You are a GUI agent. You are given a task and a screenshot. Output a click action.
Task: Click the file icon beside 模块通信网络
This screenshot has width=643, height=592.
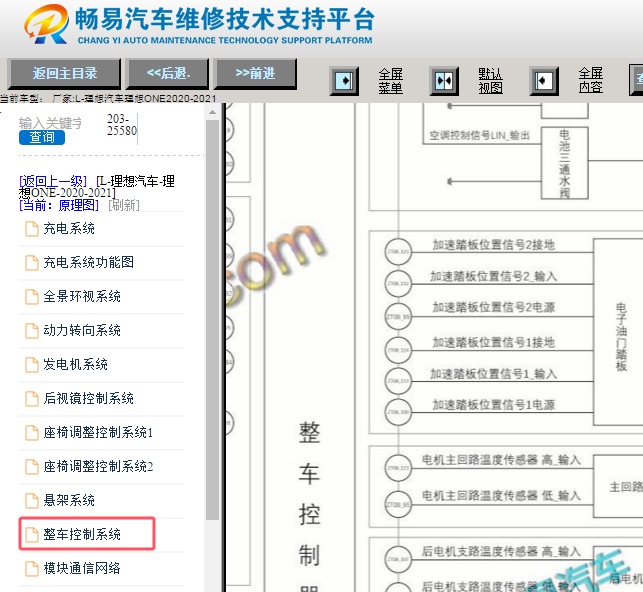[32, 569]
